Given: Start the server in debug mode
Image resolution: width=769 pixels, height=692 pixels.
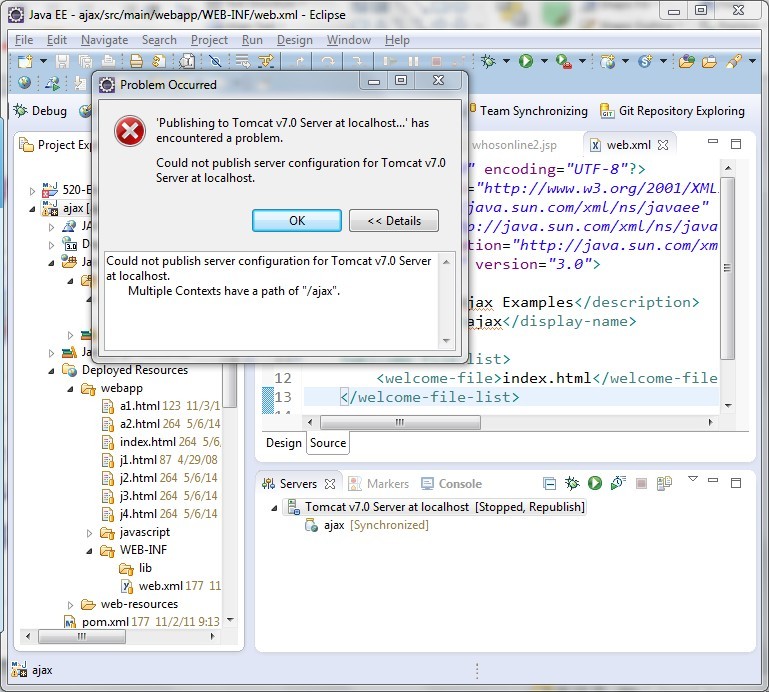Looking at the screenshot, I should pyautogui.click(x=572, y=484).
